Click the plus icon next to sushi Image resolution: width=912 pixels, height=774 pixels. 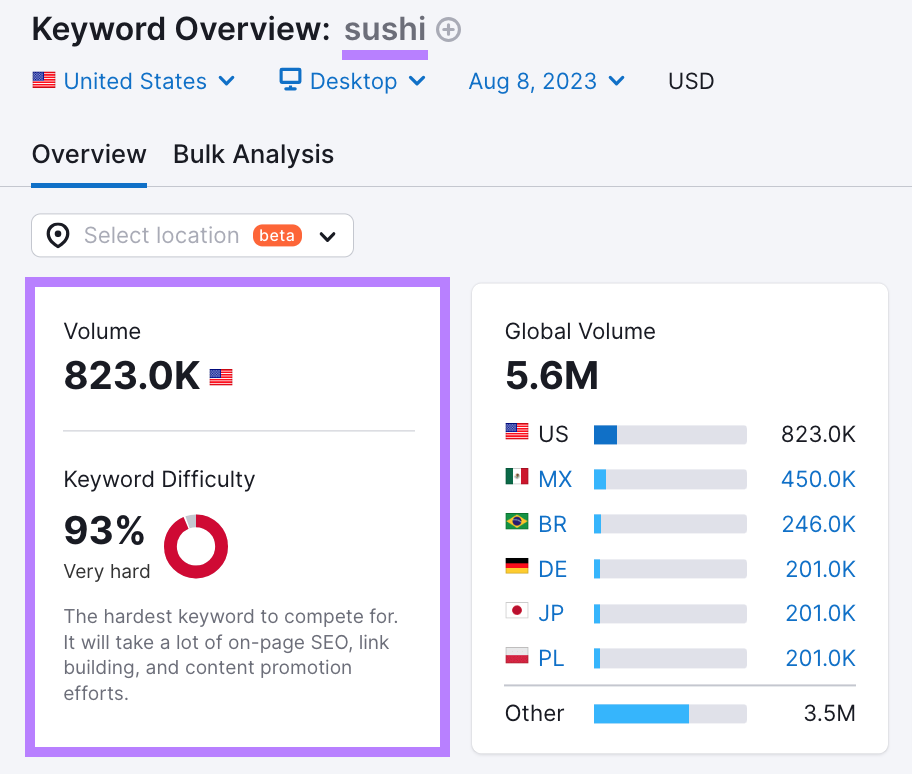pyautogui.click(x=448, y=30)
